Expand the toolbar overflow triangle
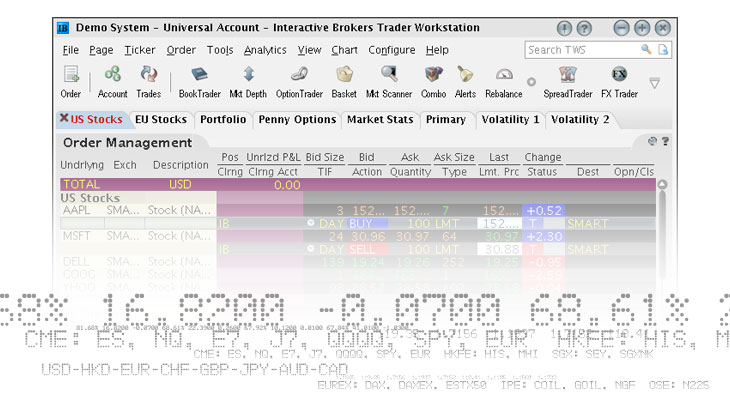 [x=655, y=83]
